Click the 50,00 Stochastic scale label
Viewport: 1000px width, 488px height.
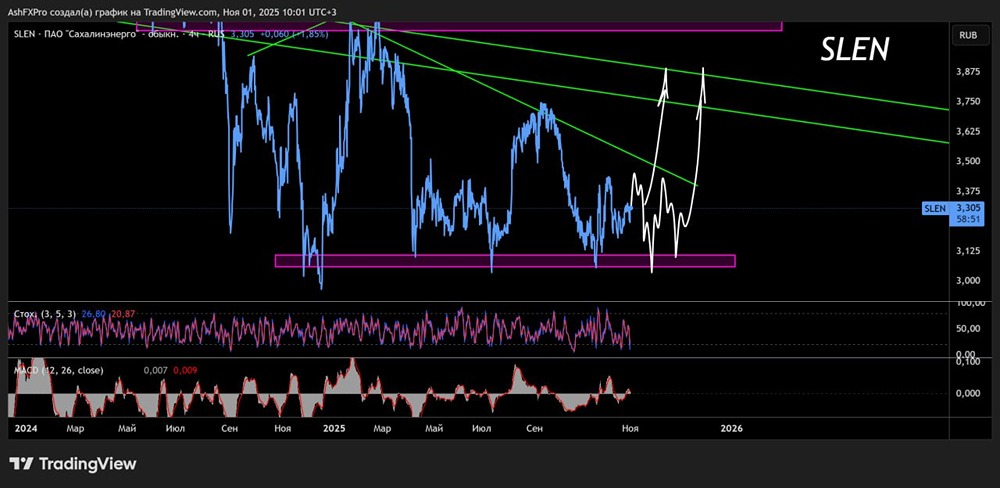coord(968,329)
